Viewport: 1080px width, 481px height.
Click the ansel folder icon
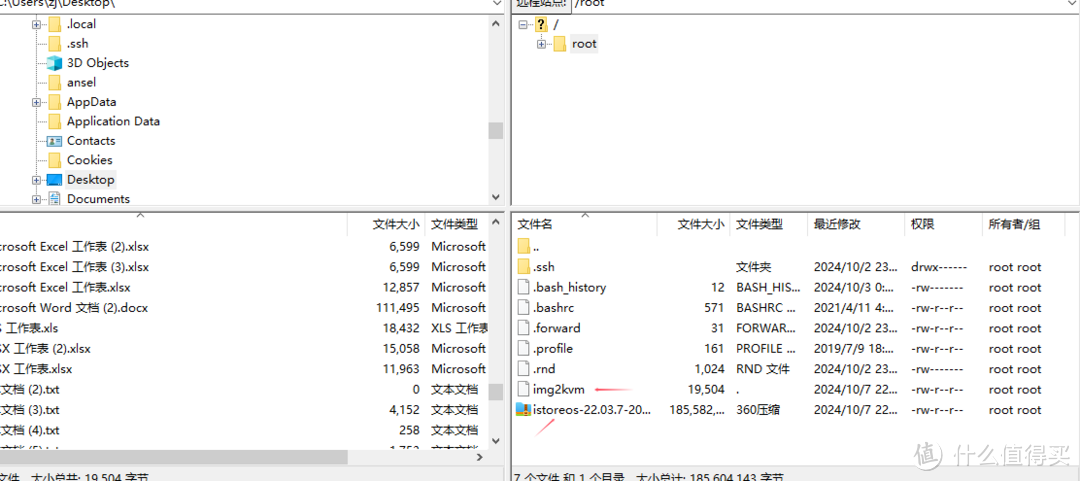tap(55, 82)
